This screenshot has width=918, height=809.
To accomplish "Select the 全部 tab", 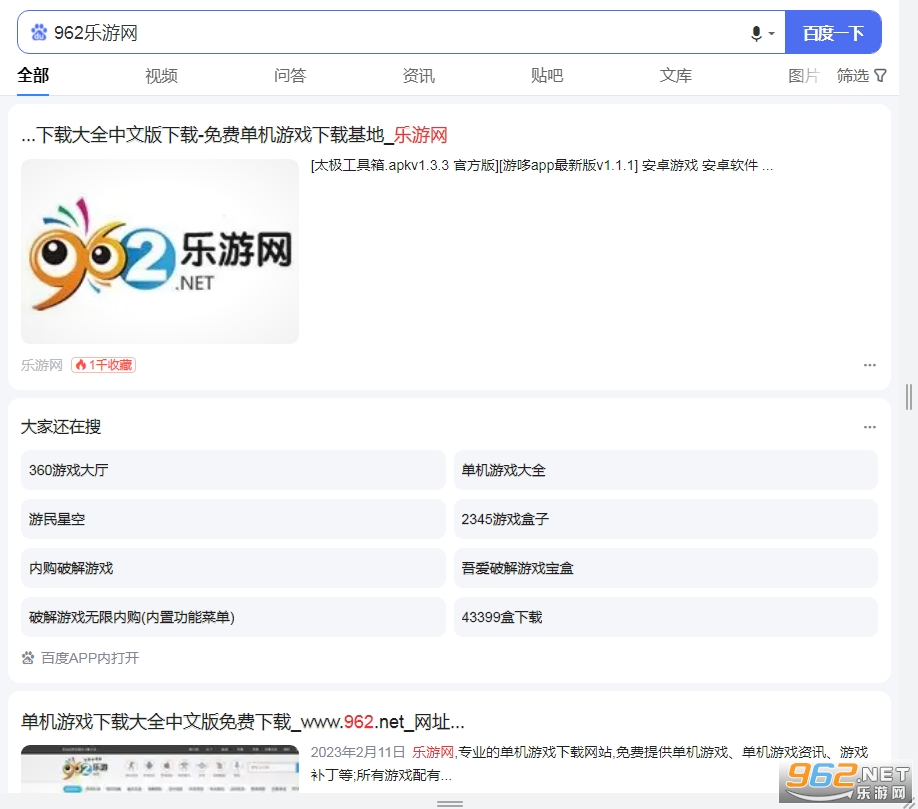I will 33,76.
